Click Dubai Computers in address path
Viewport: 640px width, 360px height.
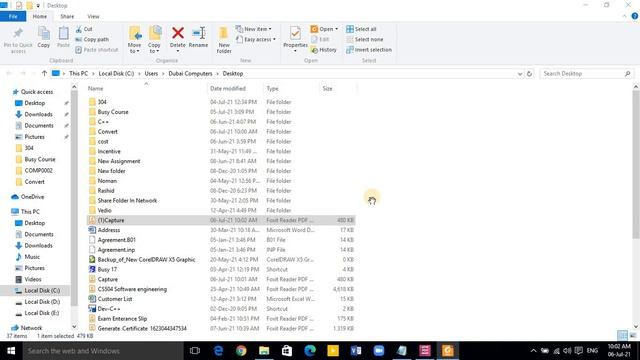[190, 73]
